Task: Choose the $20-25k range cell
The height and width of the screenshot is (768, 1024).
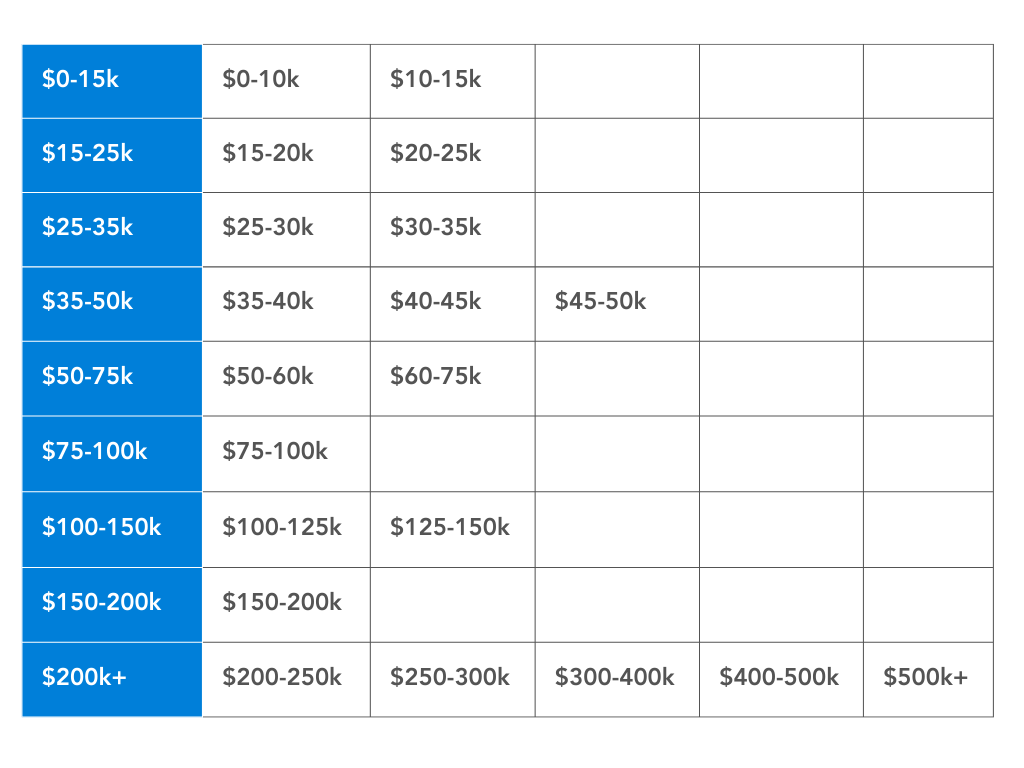Action: (452, 154)
